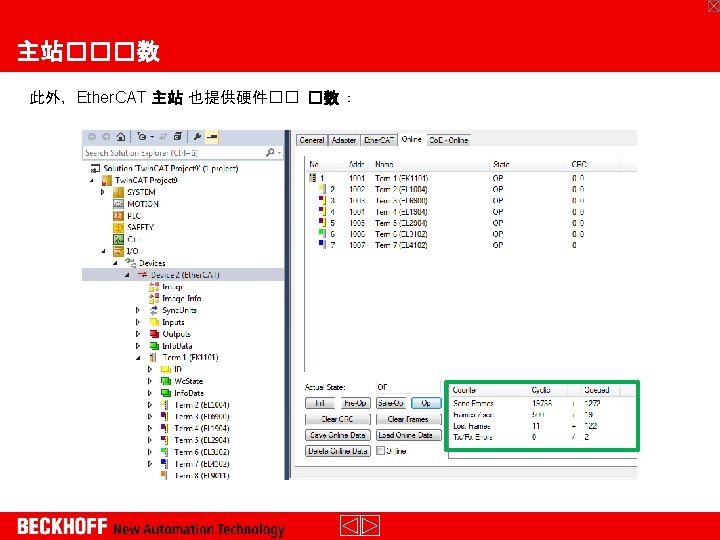Image resolution: width=720 pixels, height=540 pixels.
Task: Click the Clear Frames button
Action: click(x=408, y=419)
